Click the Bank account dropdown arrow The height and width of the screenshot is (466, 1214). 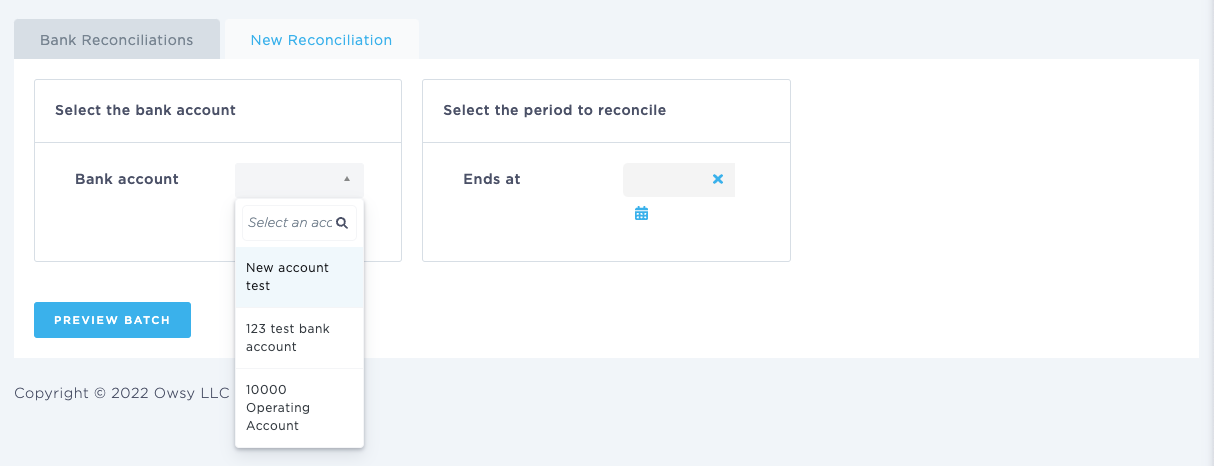[347, 179]
